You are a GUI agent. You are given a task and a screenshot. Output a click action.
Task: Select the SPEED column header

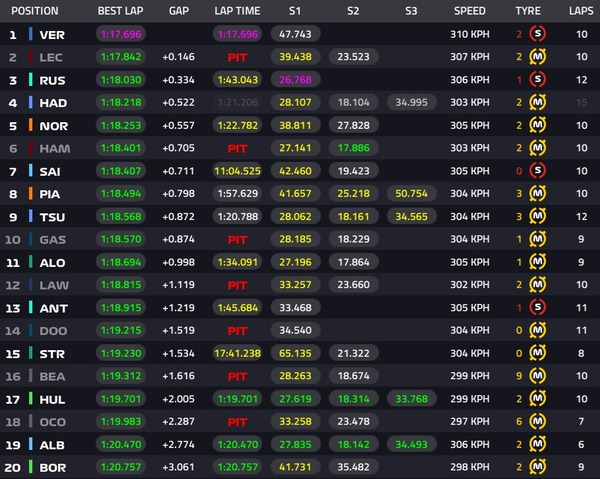(469, 11)
